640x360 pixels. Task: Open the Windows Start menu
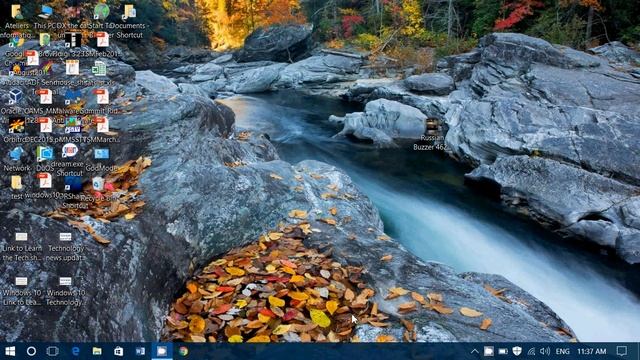pyautogui.click(x=10, y=351)
